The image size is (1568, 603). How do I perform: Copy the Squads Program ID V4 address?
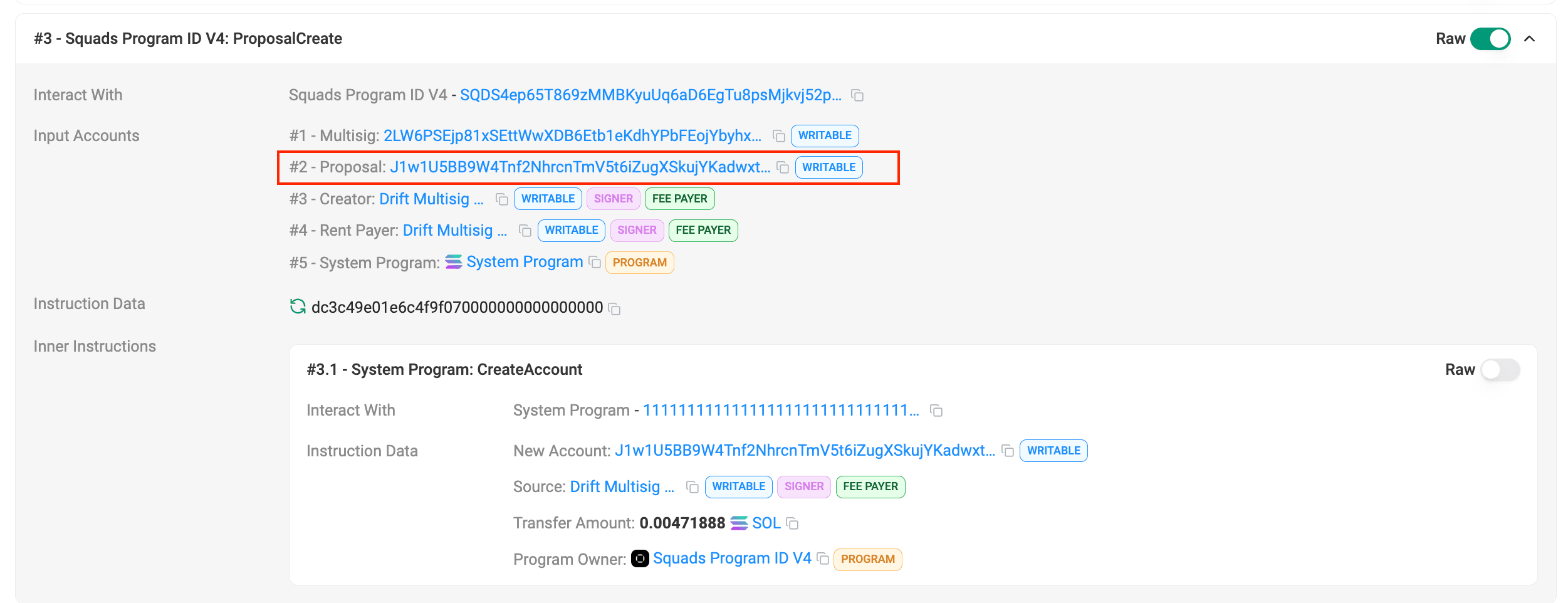tap(857, 95)
